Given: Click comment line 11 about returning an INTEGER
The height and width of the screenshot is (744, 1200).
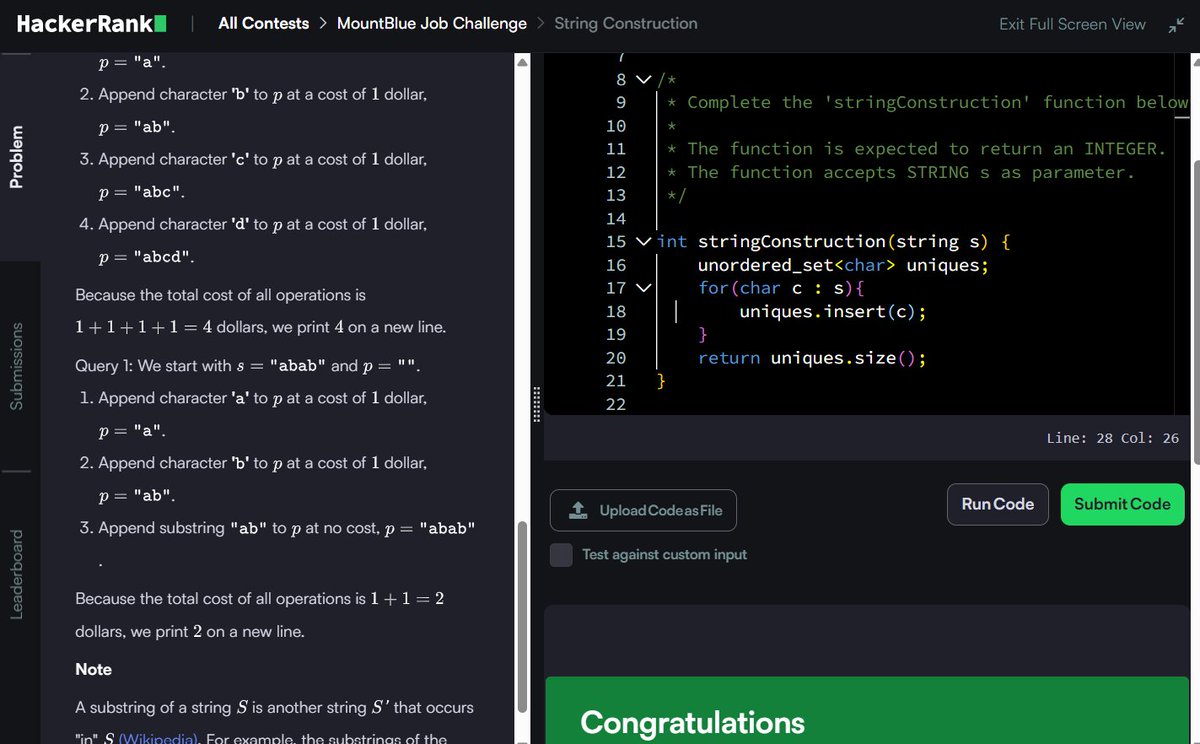Looking at the screenshot, I should [x=917, y=149].
